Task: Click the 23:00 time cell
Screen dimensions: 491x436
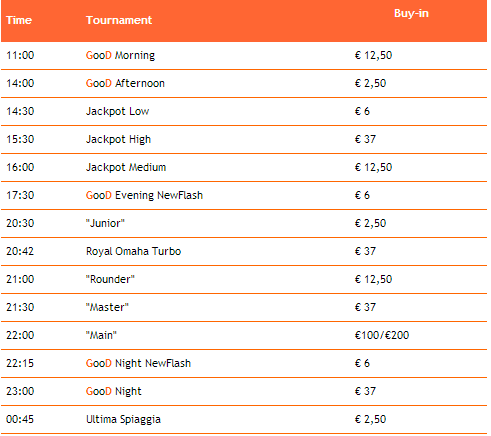Action: tap(20, 391)
